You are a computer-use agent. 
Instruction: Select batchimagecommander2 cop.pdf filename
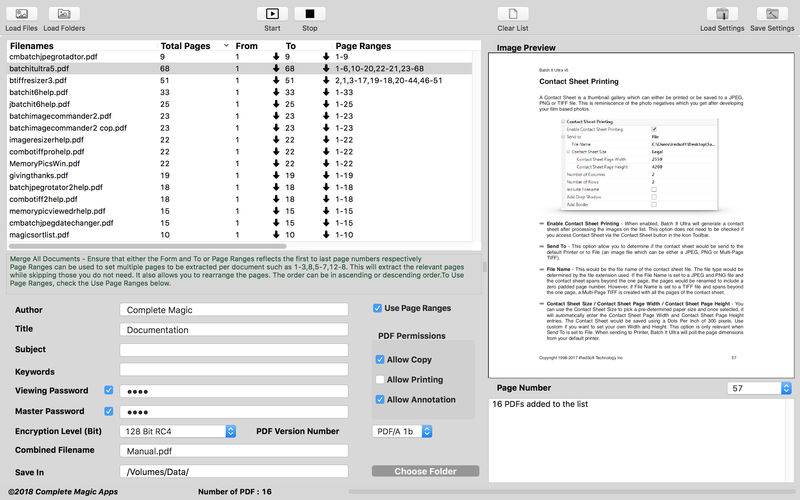click(x=68, y=128)
